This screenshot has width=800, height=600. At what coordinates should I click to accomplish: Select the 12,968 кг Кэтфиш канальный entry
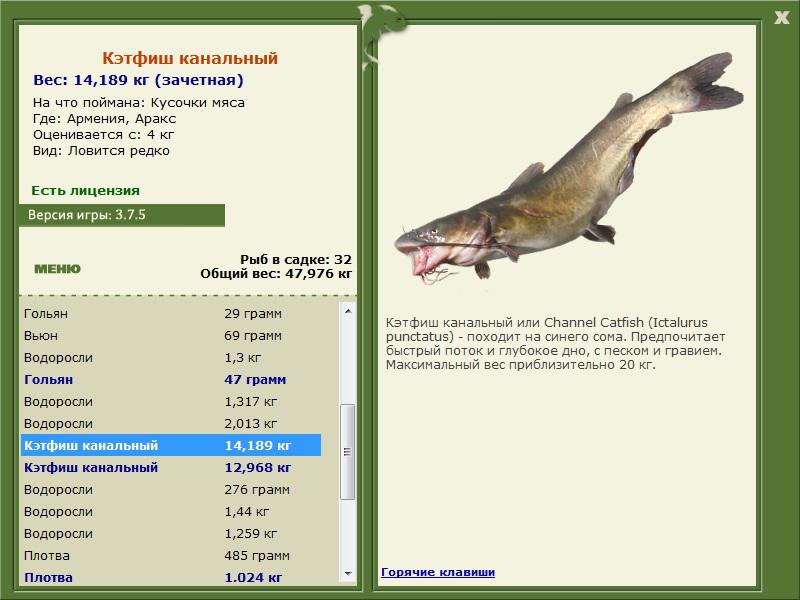[x=171, y=467]
